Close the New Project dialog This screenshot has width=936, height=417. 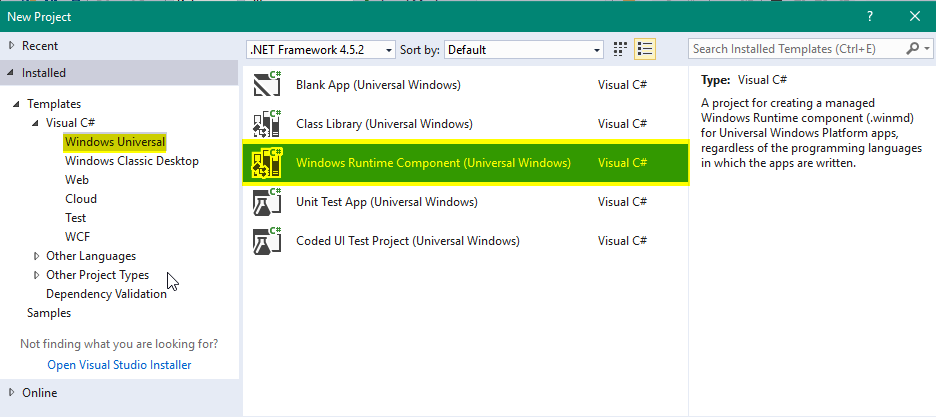click(x=915, y=17)
